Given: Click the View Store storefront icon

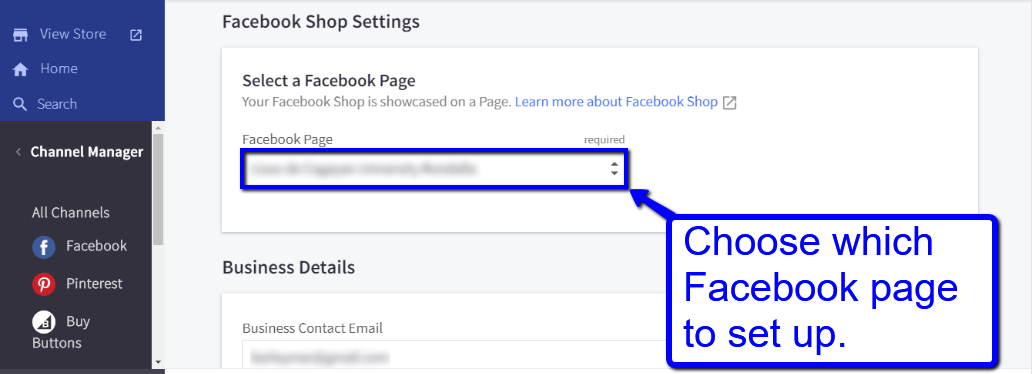Looking at the screenshot, I should click(20, 35).
